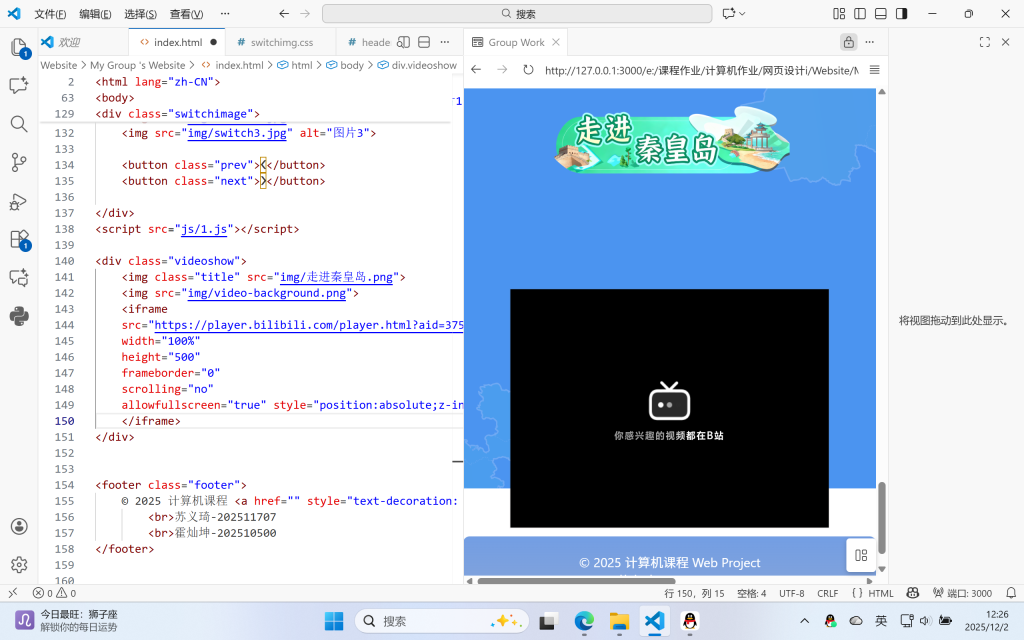Open the Explorer view in activity bar
1024x640 pixels.
coord(18,48)
